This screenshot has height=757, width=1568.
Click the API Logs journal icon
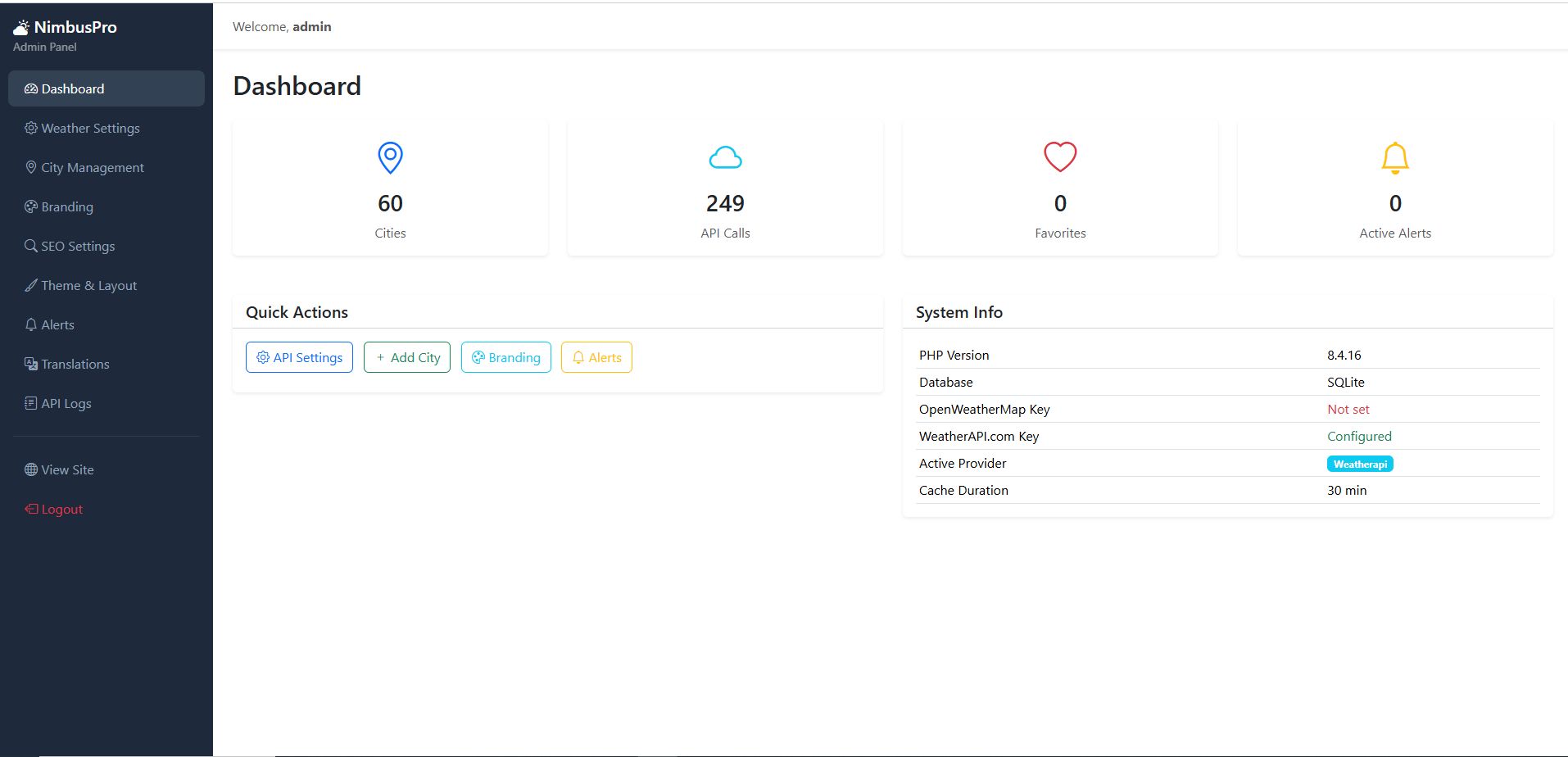tap(31, 403)
